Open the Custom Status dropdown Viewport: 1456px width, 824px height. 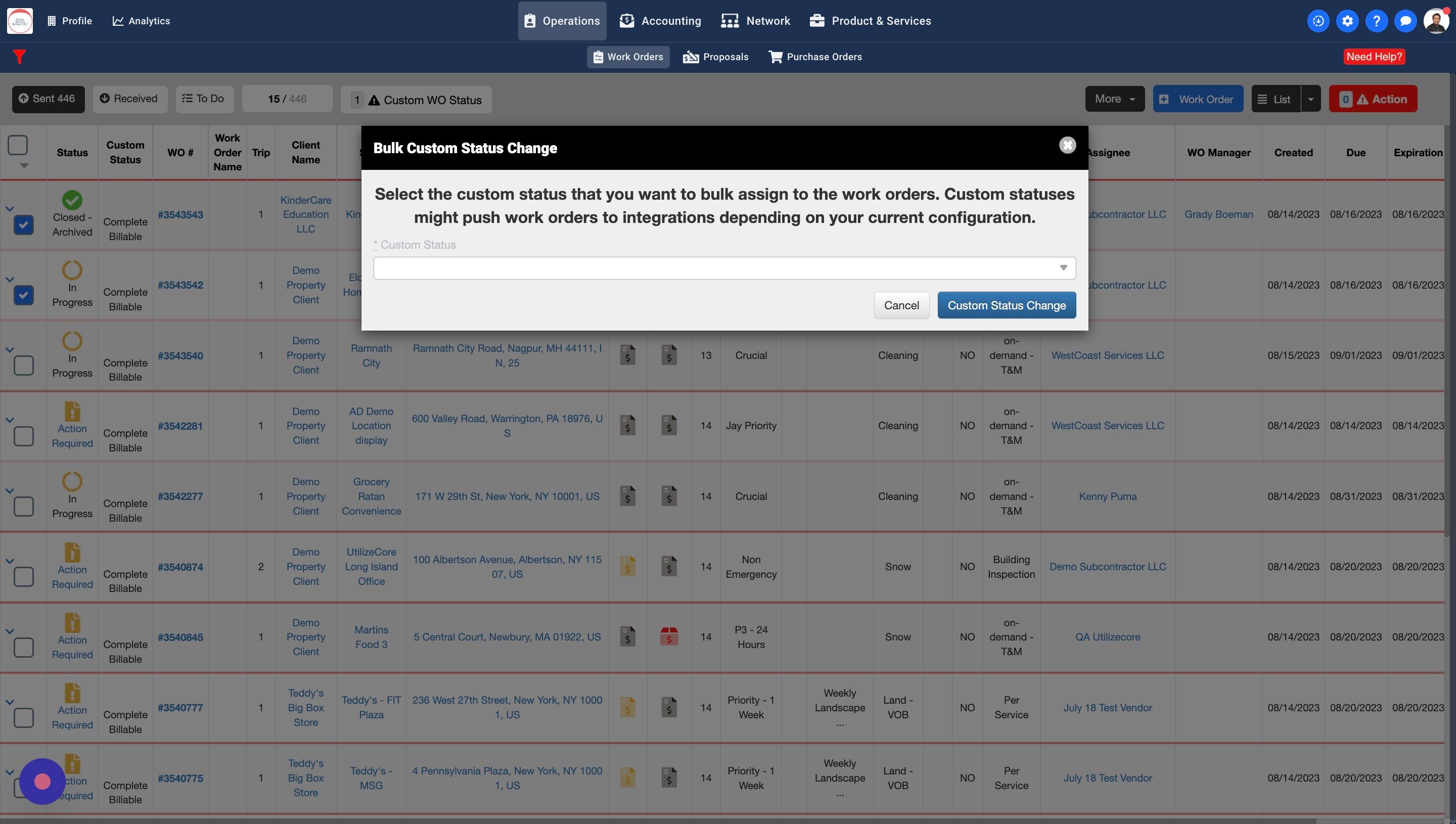click(724, 268)
